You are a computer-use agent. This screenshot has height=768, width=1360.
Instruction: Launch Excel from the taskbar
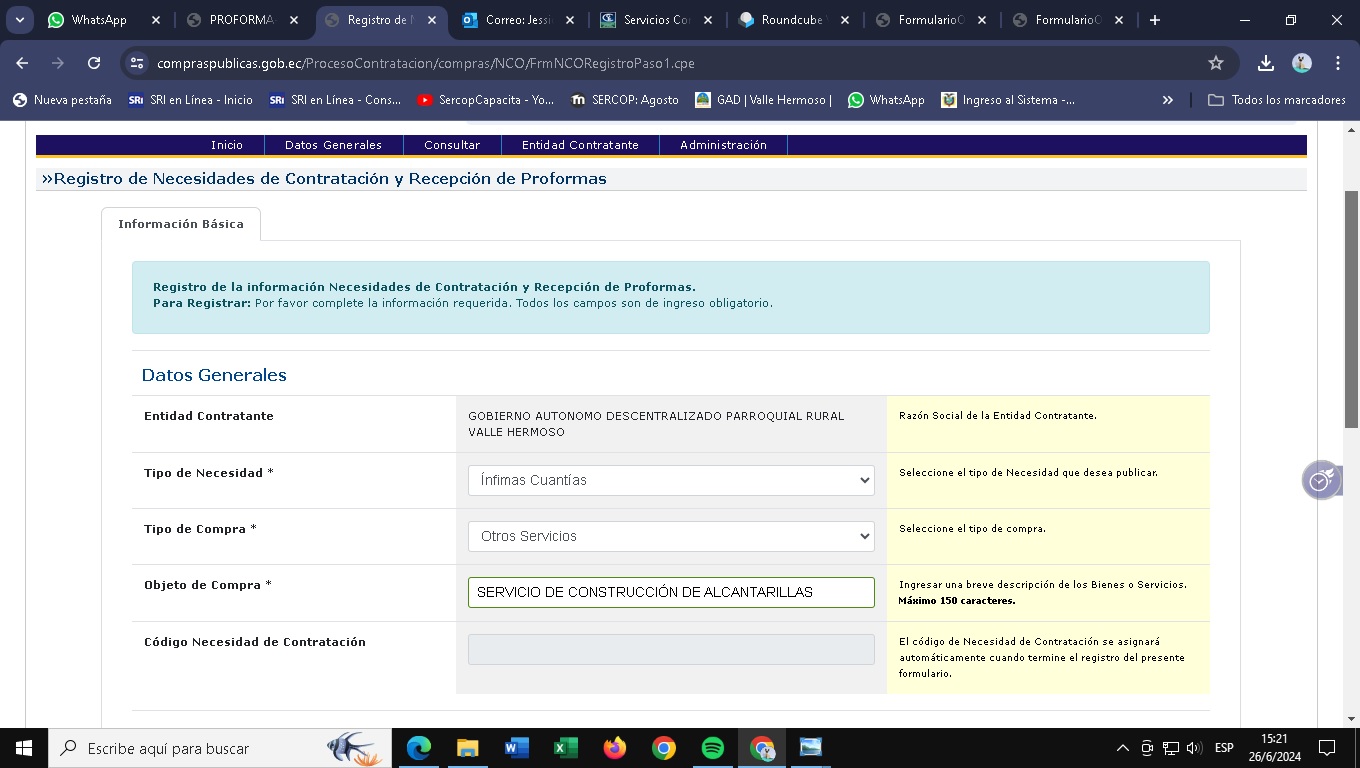[566, 748]
